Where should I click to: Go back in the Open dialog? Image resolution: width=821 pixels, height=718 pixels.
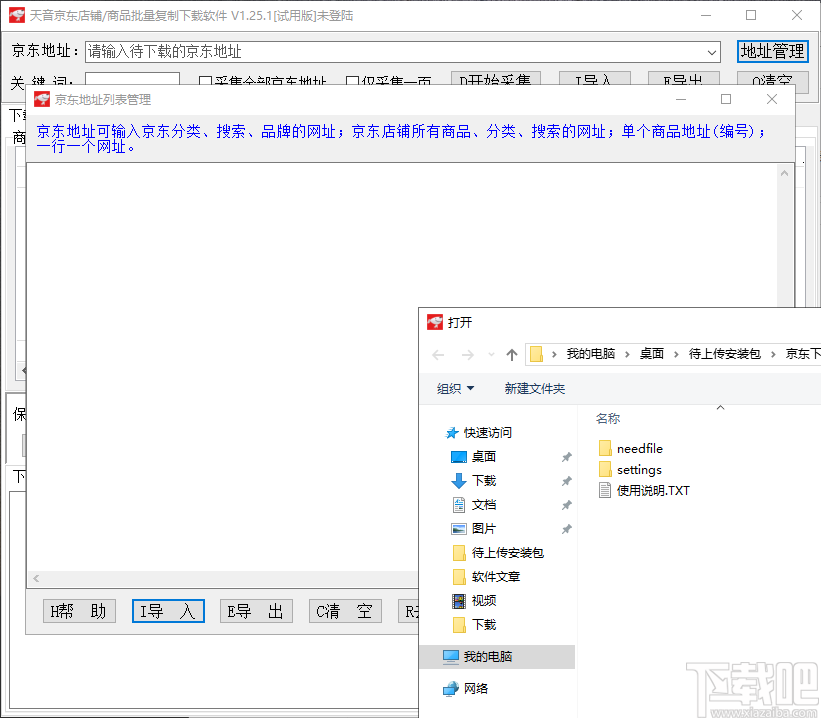coord(438,355)
